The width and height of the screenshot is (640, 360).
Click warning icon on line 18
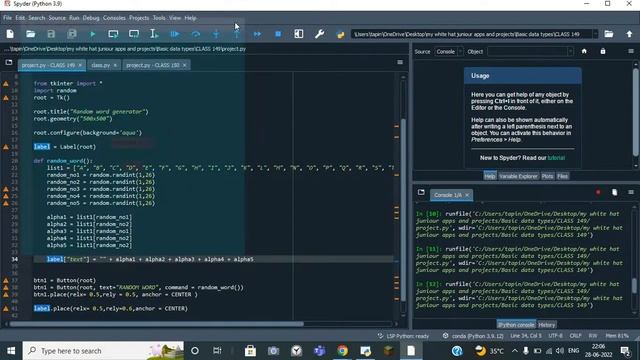point(6,147)
